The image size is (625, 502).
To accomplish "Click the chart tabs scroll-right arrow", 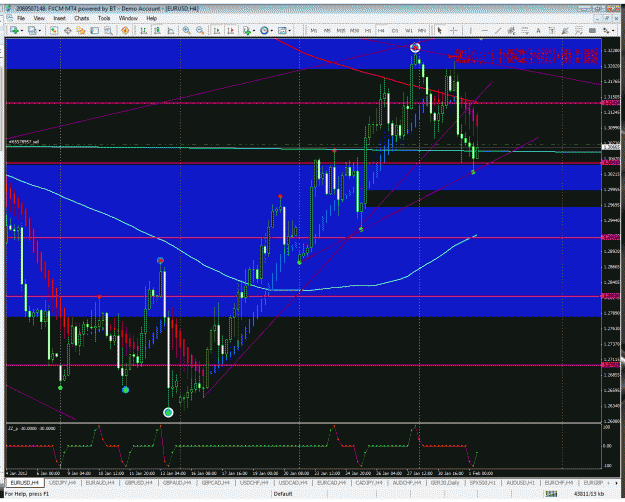I will click(617, 483).
